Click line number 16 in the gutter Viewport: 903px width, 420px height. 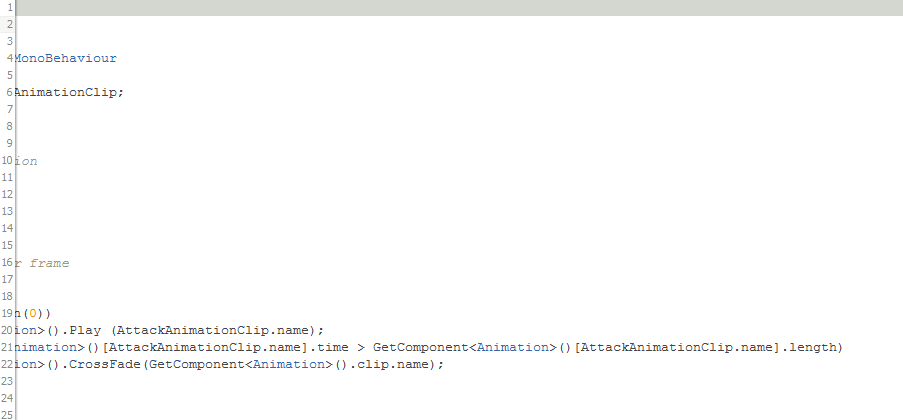pyautogui.click(x=7, y=262)
